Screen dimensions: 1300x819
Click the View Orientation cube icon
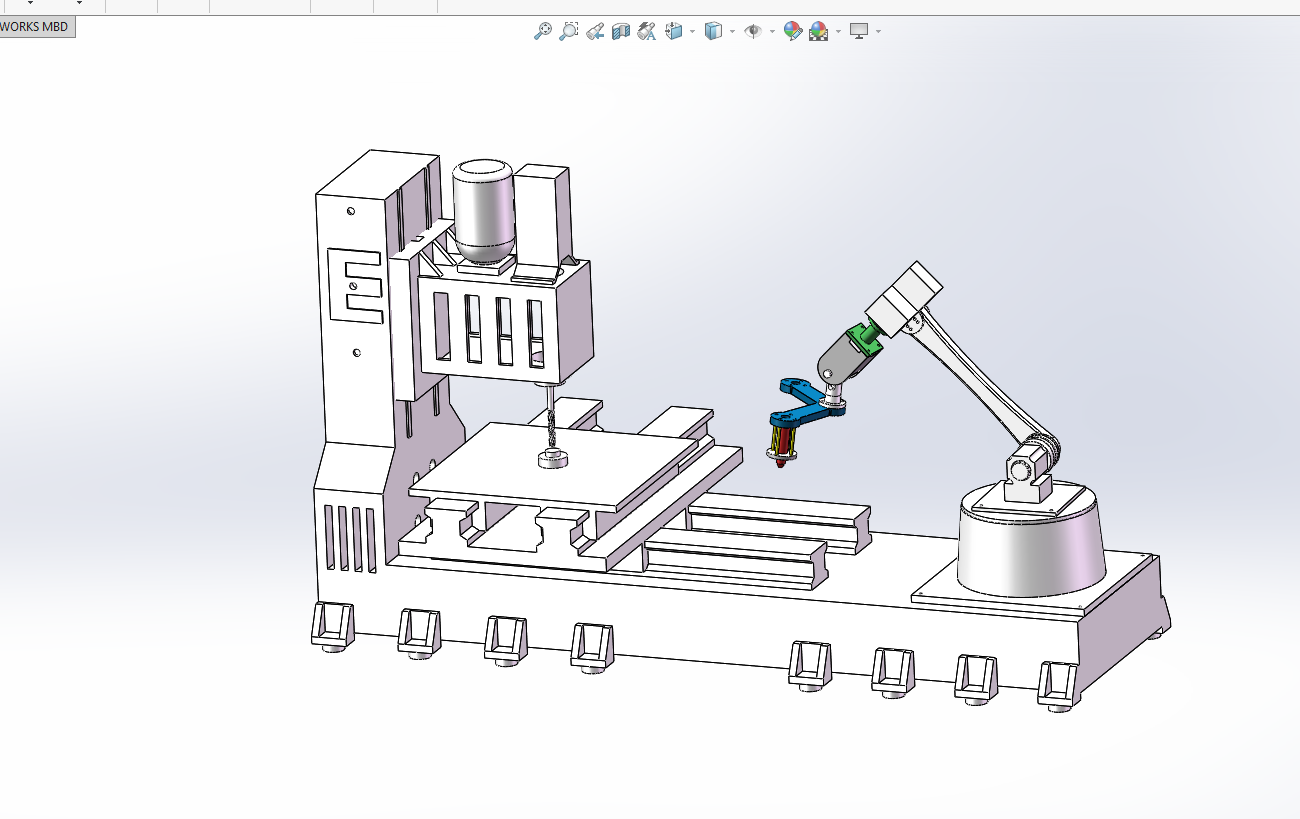point(674,31)
